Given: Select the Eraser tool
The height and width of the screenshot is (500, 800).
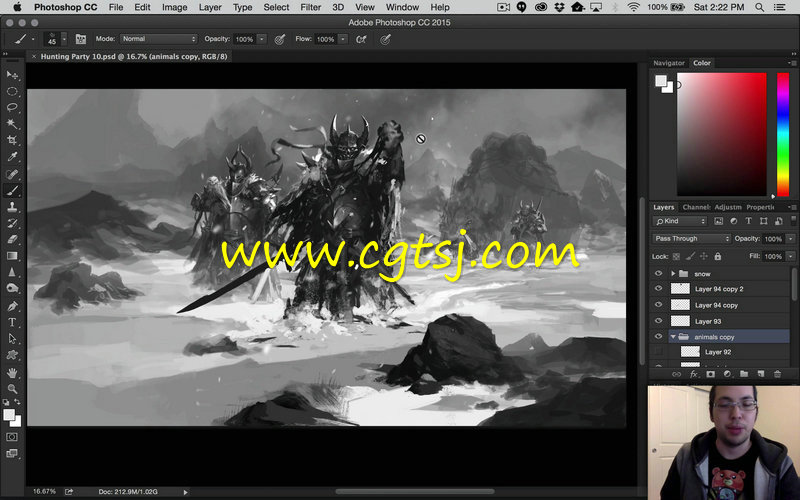Looking at the screenshot, I should coord(12,239).
